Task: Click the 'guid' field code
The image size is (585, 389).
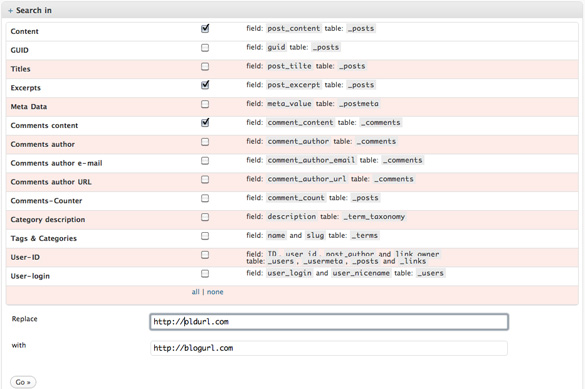Action: [x=276, y=47]
